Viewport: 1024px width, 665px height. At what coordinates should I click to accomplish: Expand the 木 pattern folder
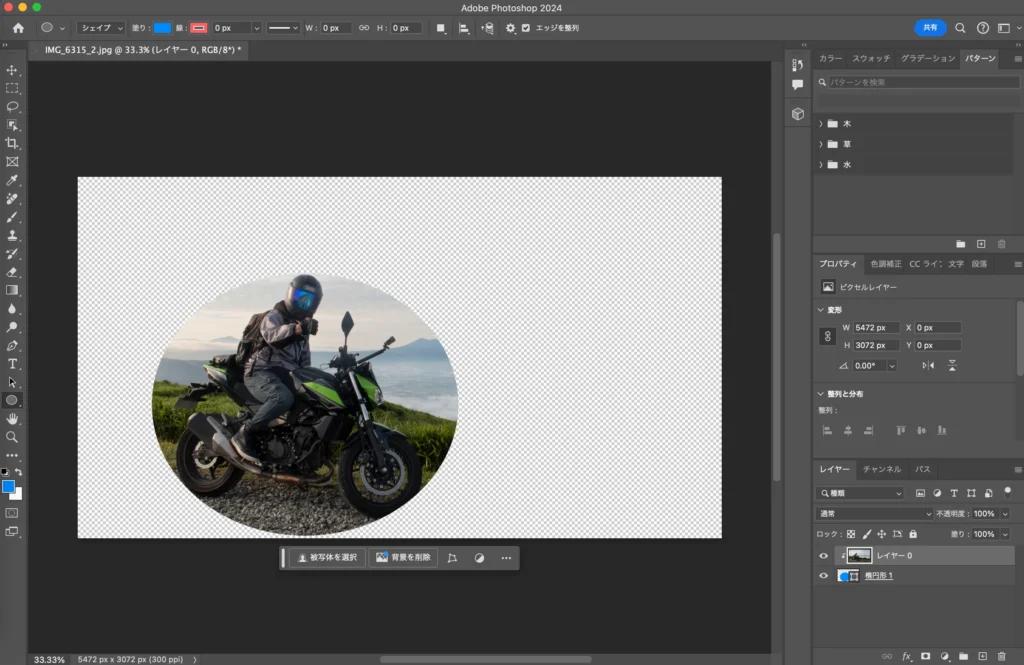[x=821, y=124]
